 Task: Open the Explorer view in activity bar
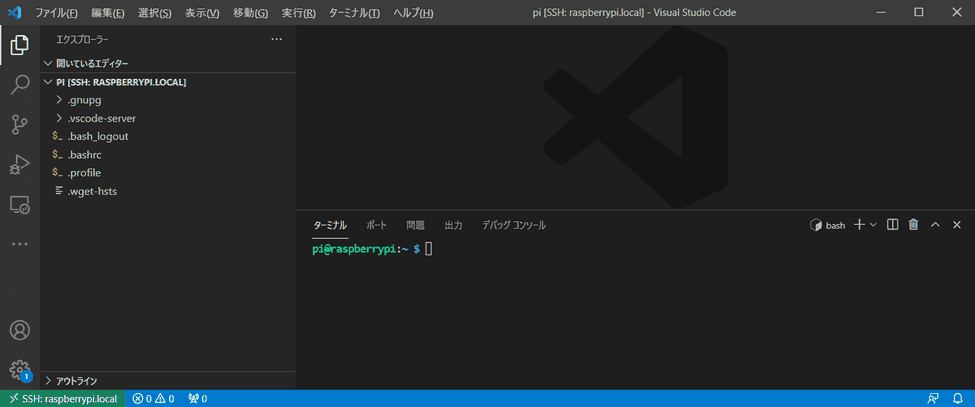coord(20,45)
